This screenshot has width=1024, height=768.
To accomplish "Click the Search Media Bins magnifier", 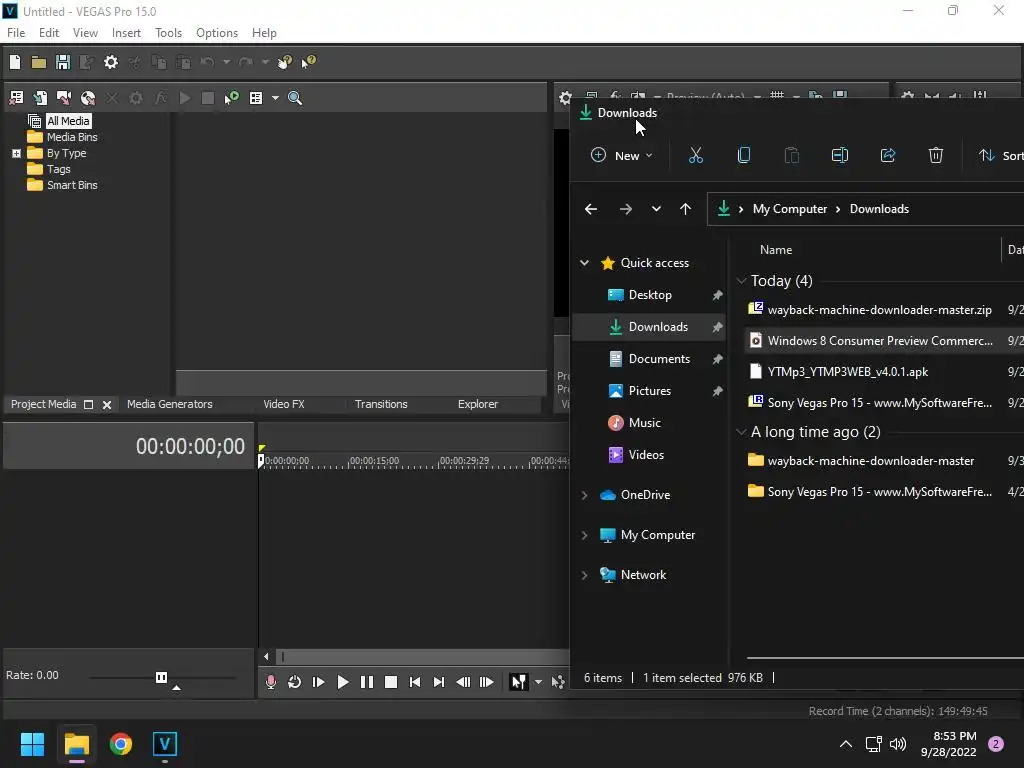I will click(x=295, y=98).
